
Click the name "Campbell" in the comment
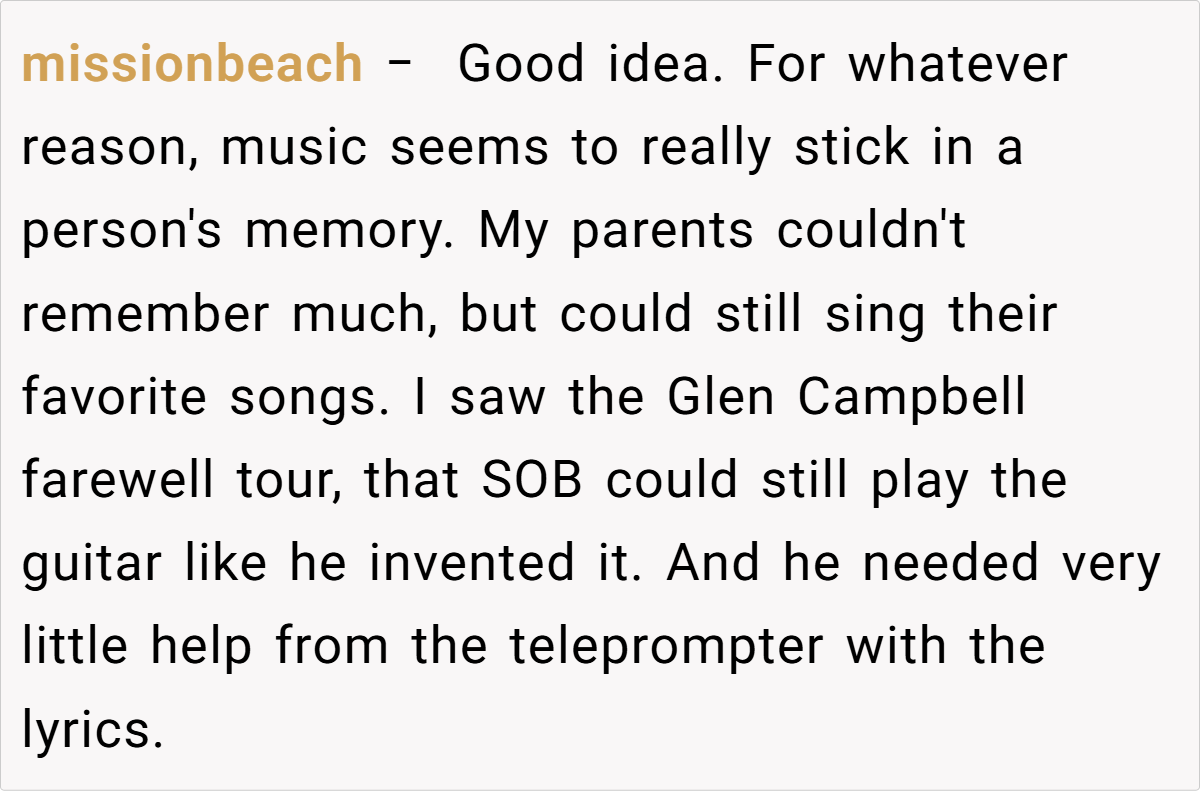coord(911,398)
